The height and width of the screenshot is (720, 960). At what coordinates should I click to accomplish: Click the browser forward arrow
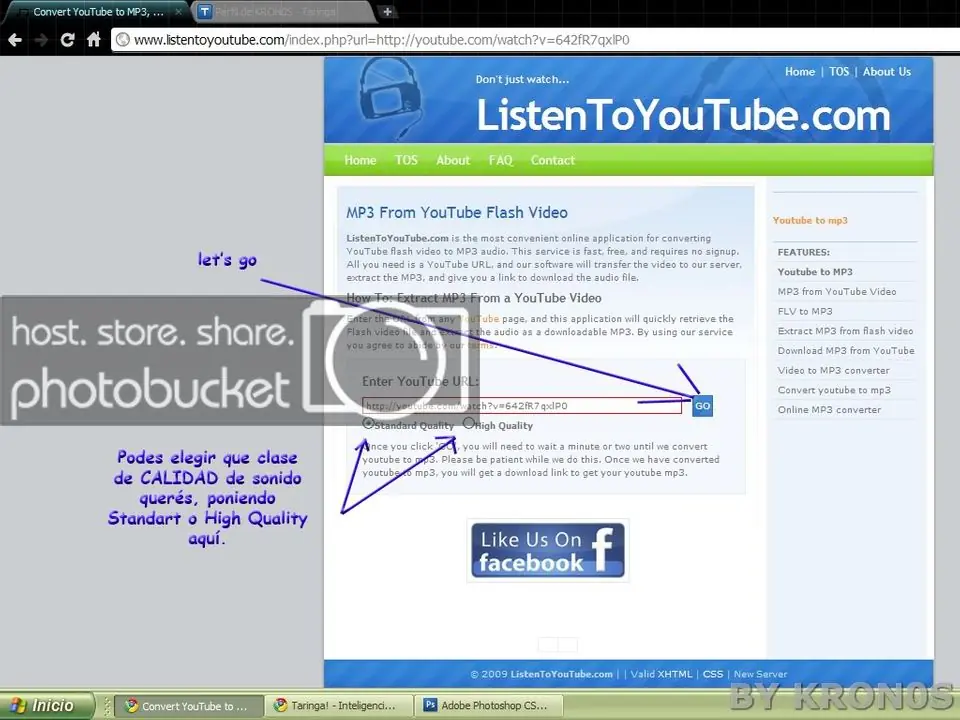(x=41, y=40)
